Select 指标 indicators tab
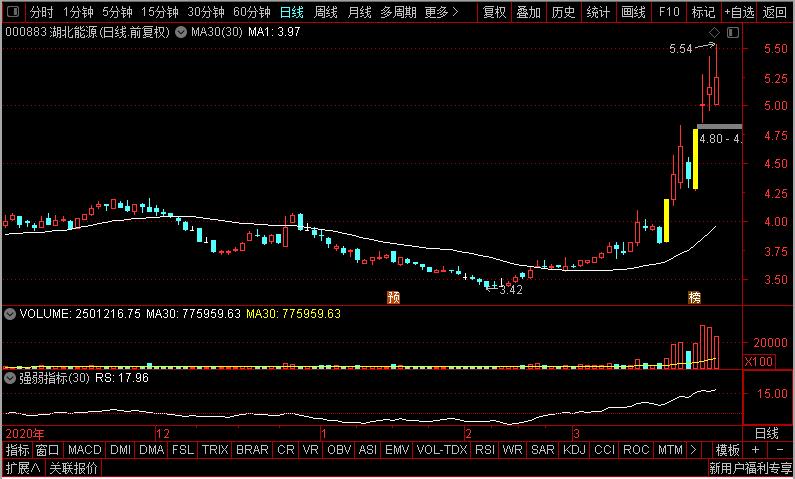 click(18, 450)
